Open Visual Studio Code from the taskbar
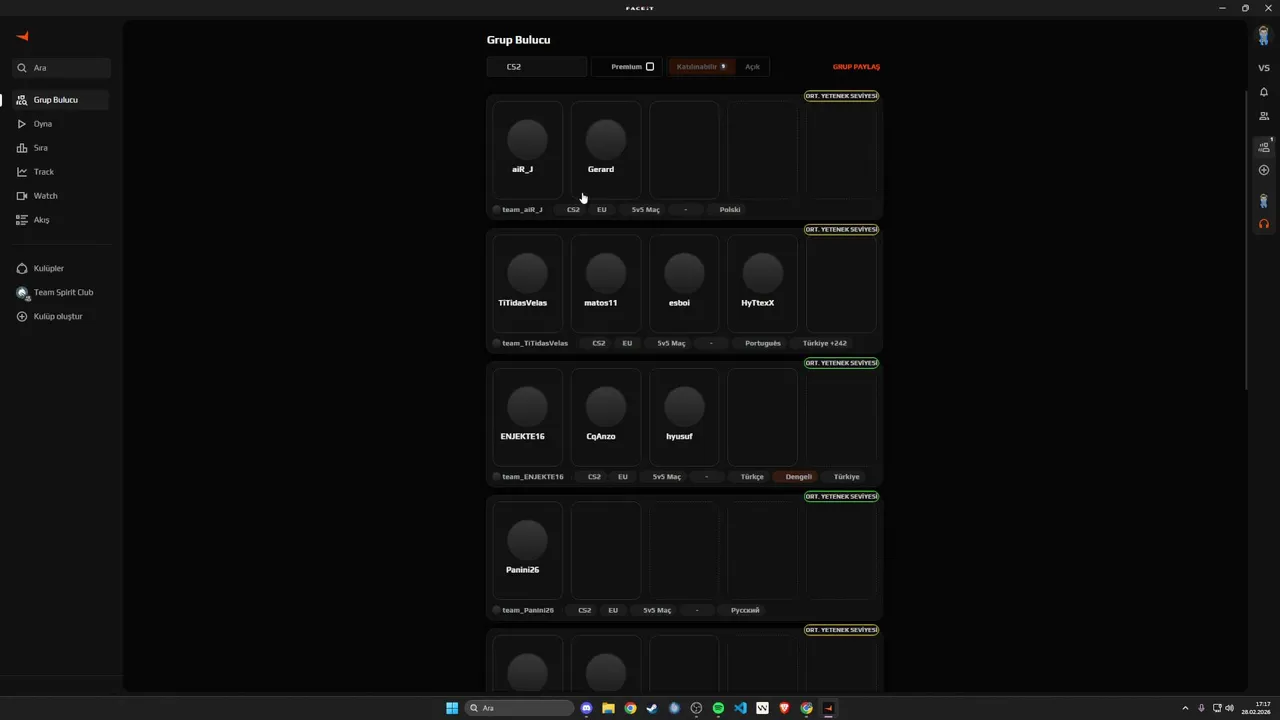Screen dimensions: 1280x720 pyautogui.click(x=740, y=708)
